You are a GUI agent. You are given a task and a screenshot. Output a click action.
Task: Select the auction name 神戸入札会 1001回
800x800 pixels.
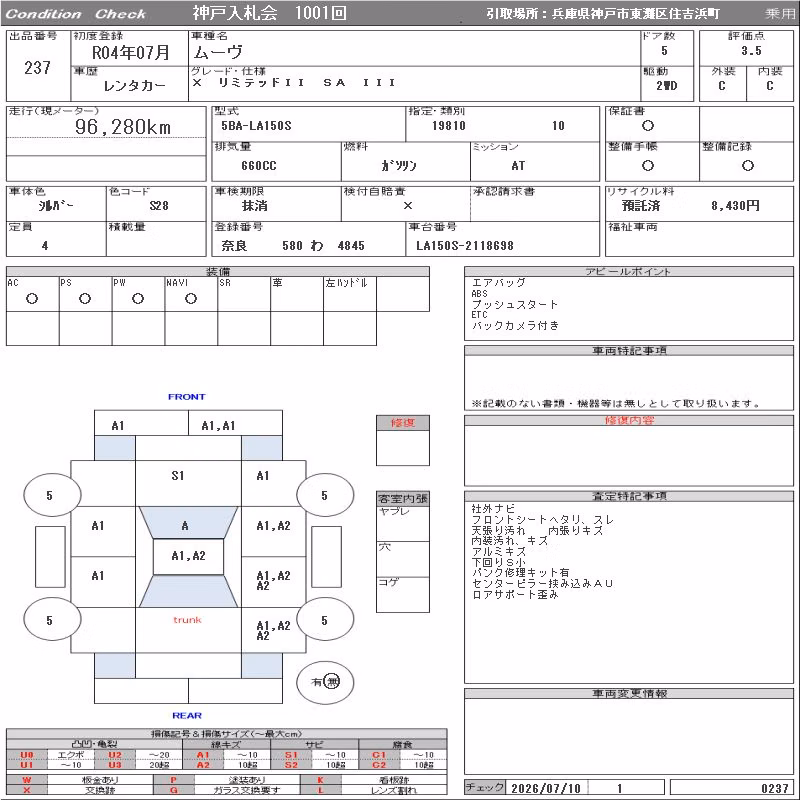269,13
